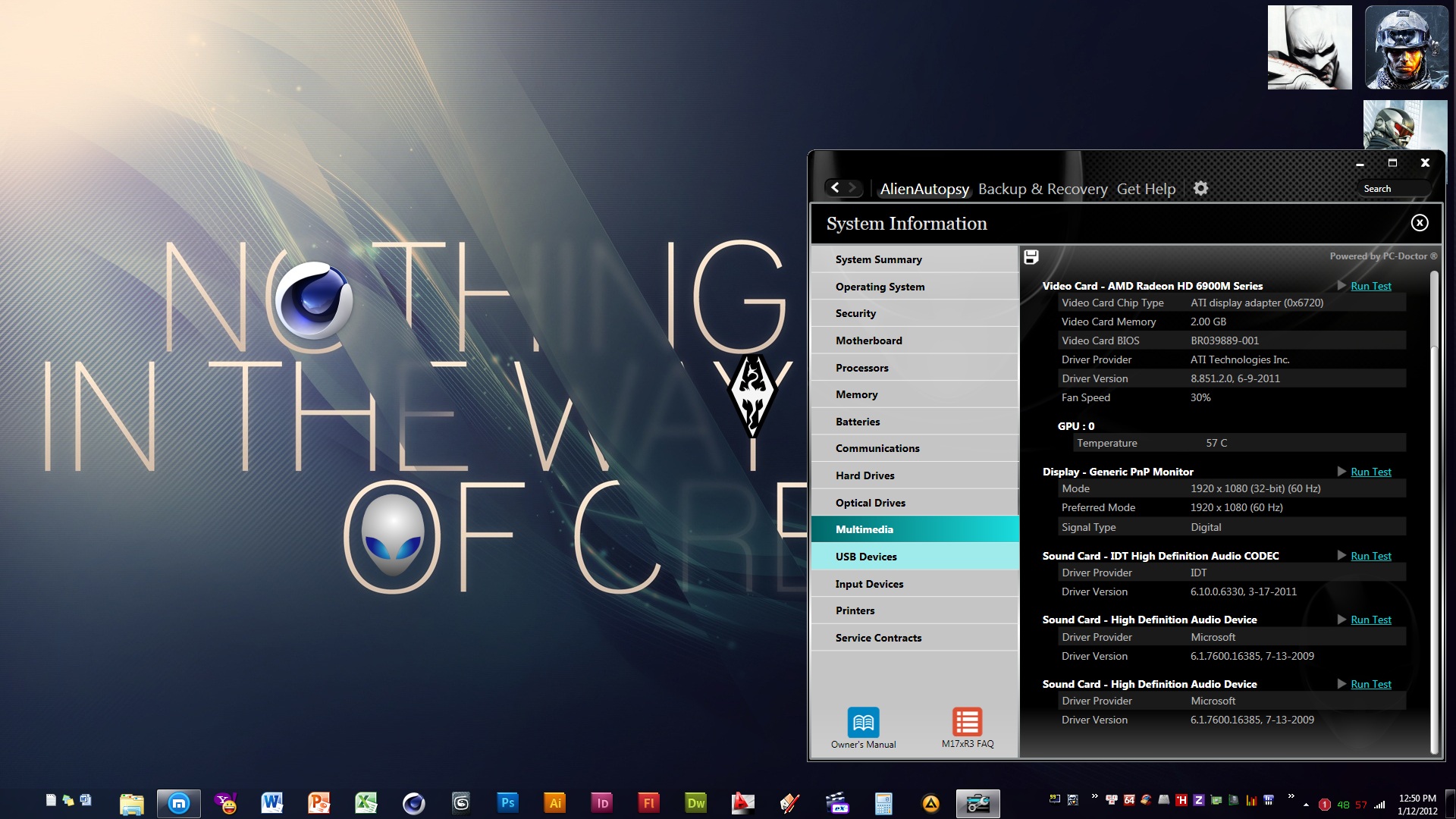This screenshot has height=819, width=1456.
Task: Open the yellow triangle AIMP taskbar icon
Action: tap(930, 803)
